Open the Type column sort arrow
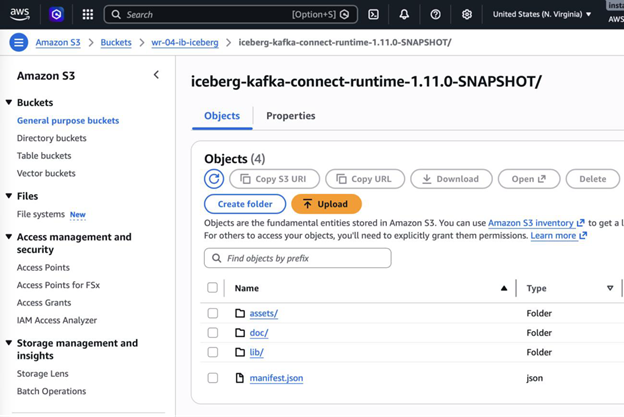The width and height of the screenshot is (624, 417). pyautogui.click(x=610, y=288)
